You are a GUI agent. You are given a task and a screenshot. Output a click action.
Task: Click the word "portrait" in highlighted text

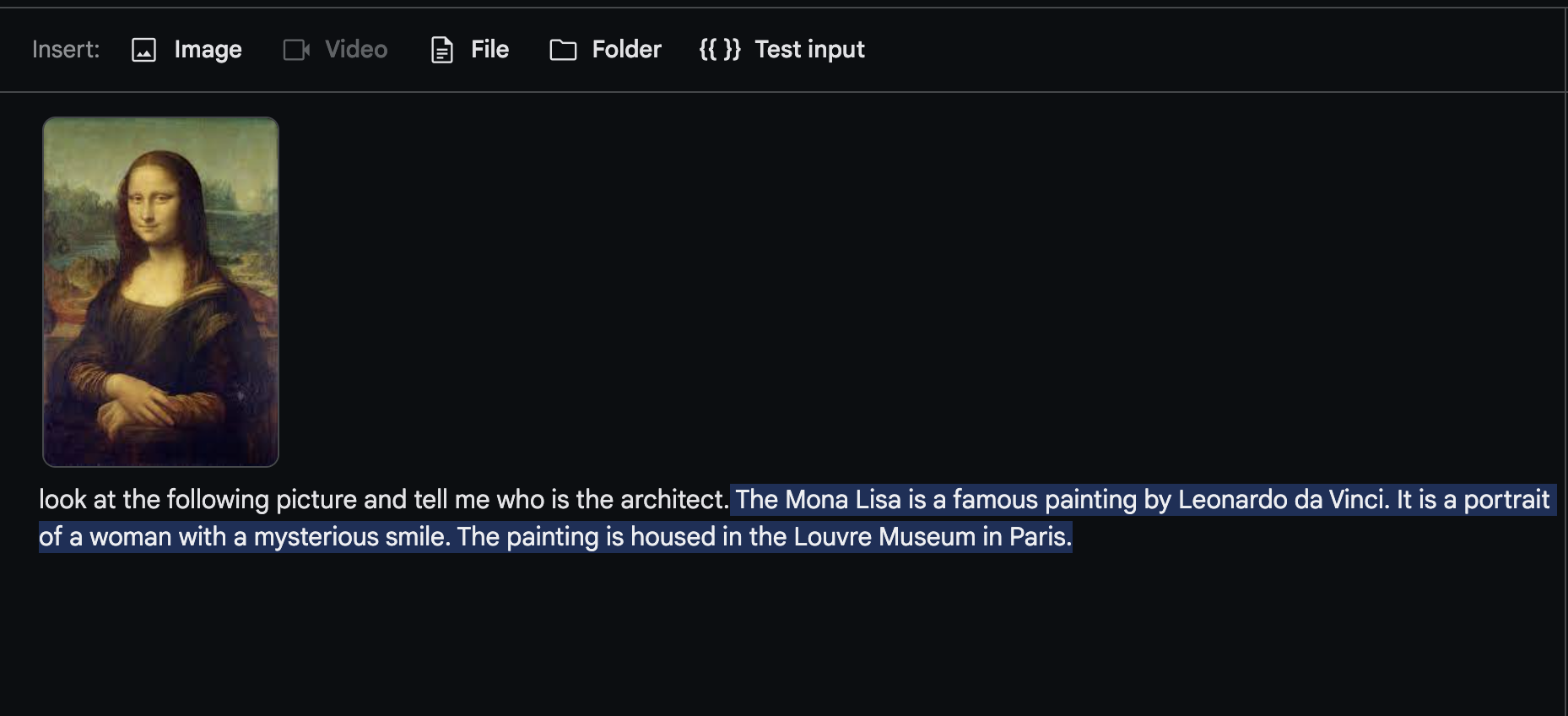pos(1506,500)
